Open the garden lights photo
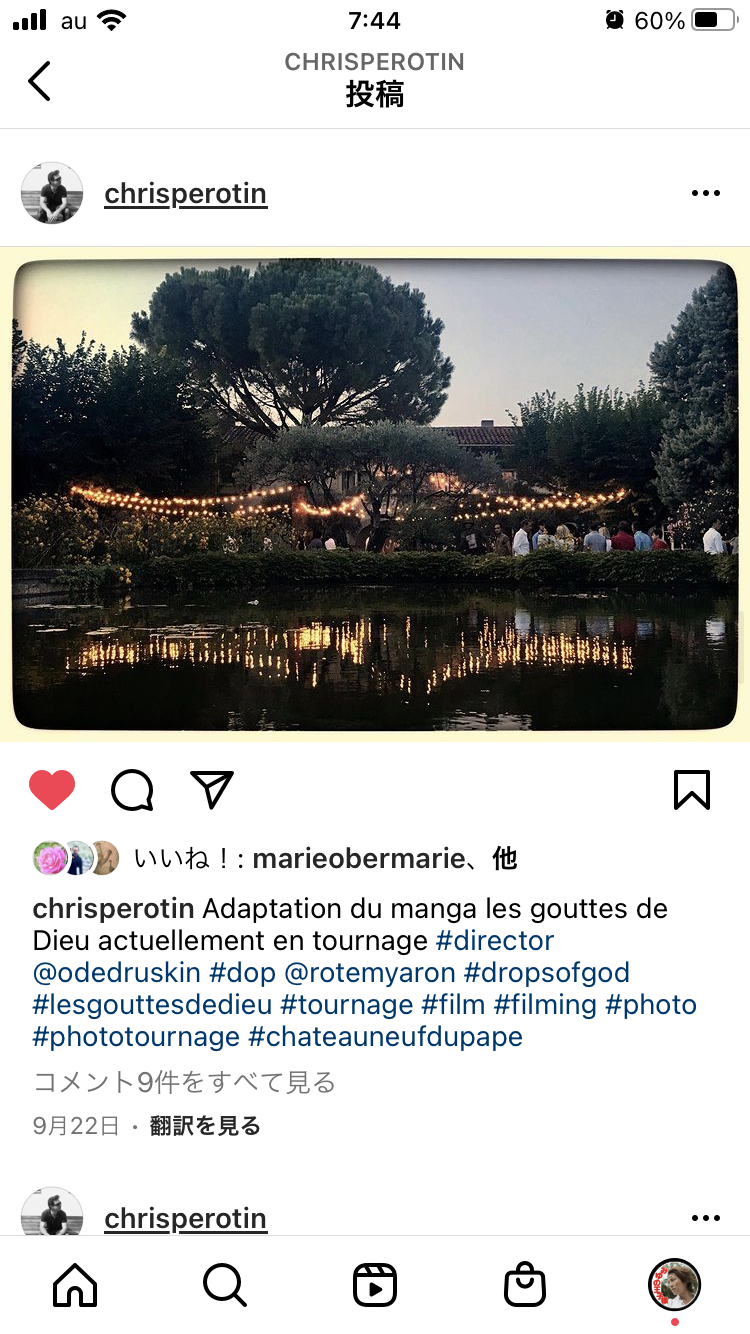 coord(375,494)
